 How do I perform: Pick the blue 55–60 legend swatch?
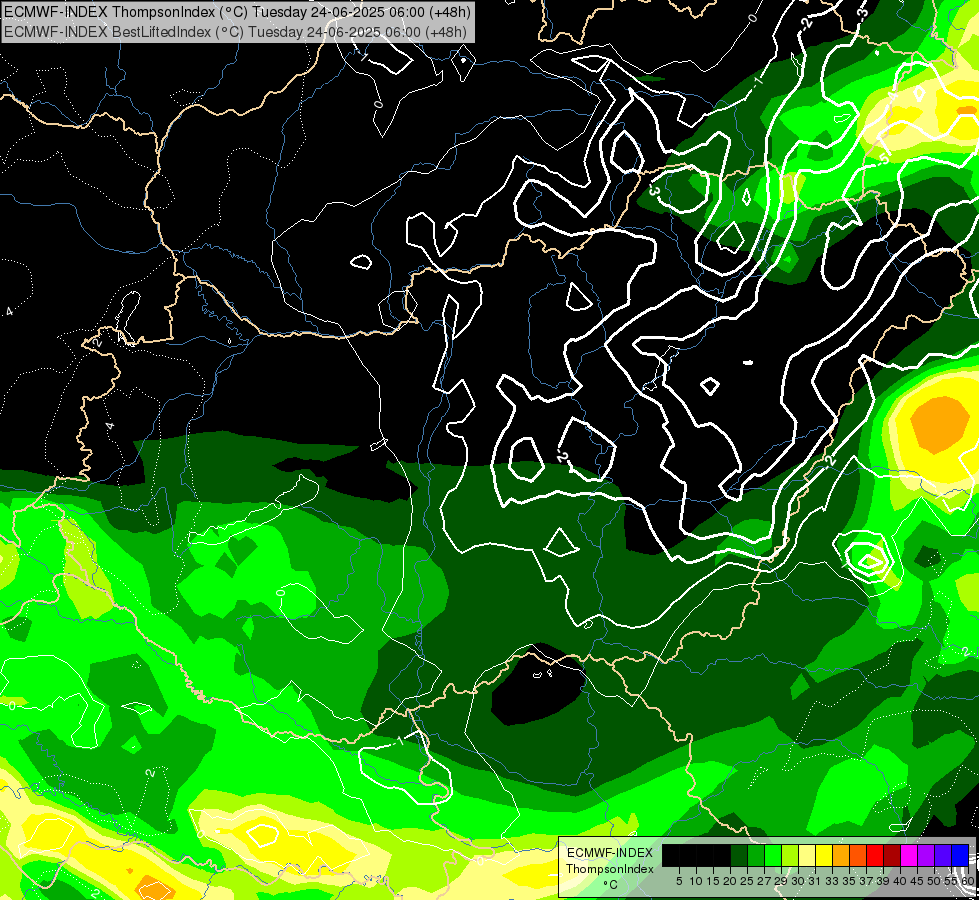(x=960, y=855)
